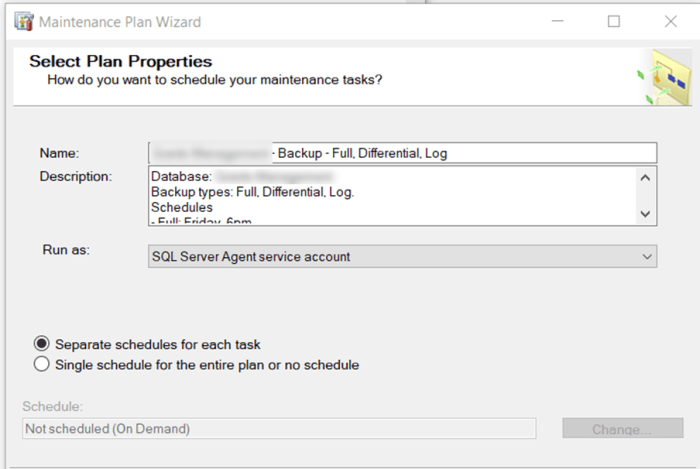Close the Maintenance Plan Wizard window

pyautogui.click(x=671, y=21)
